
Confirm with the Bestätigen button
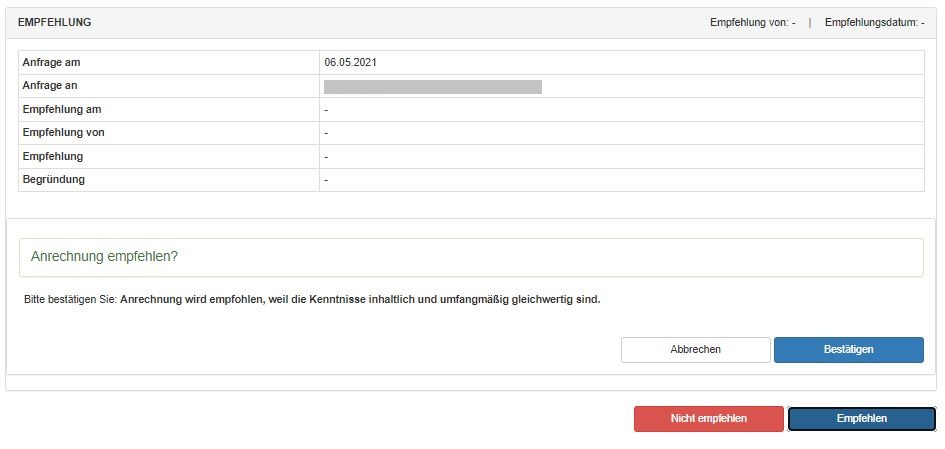pyautogui.click(x=848, y=350)
